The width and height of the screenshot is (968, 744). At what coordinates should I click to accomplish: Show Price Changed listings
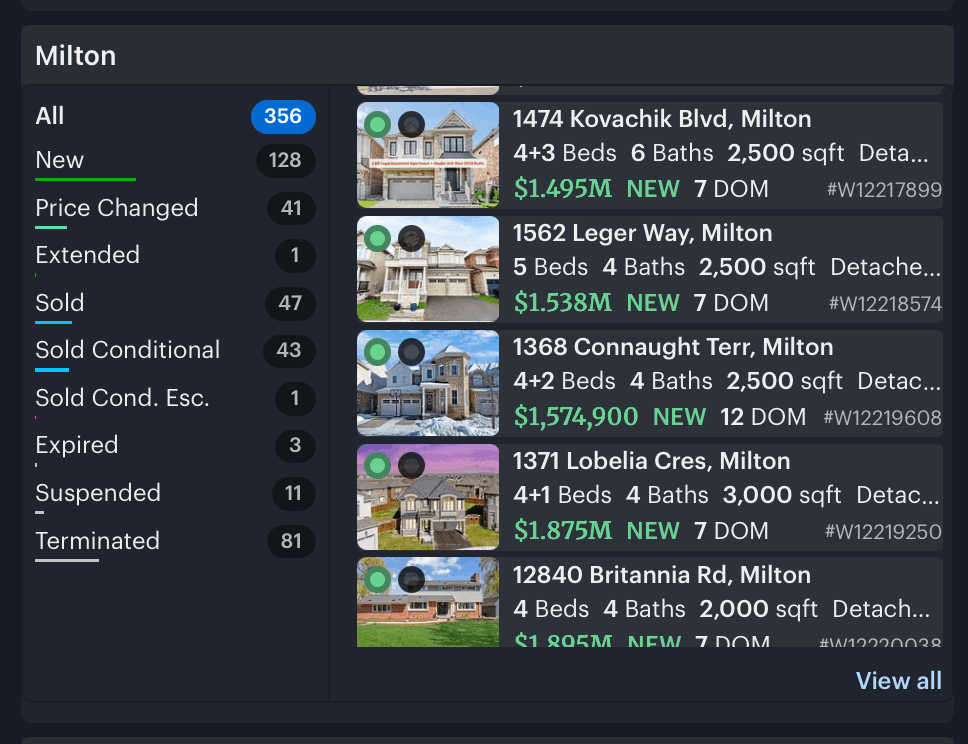pos(175,209)
